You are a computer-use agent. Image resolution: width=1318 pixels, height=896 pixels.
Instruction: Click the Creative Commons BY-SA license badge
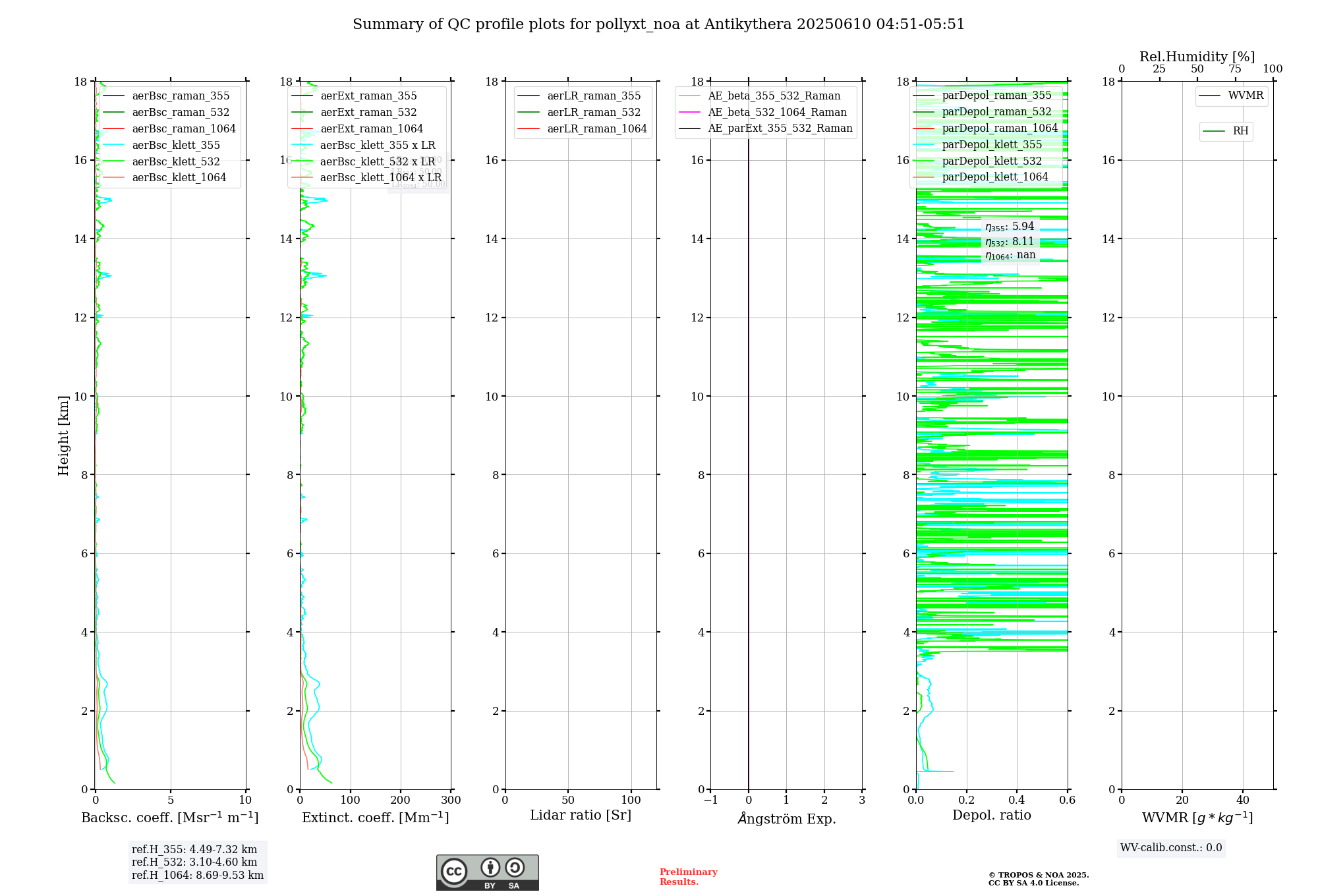(487, 872)
